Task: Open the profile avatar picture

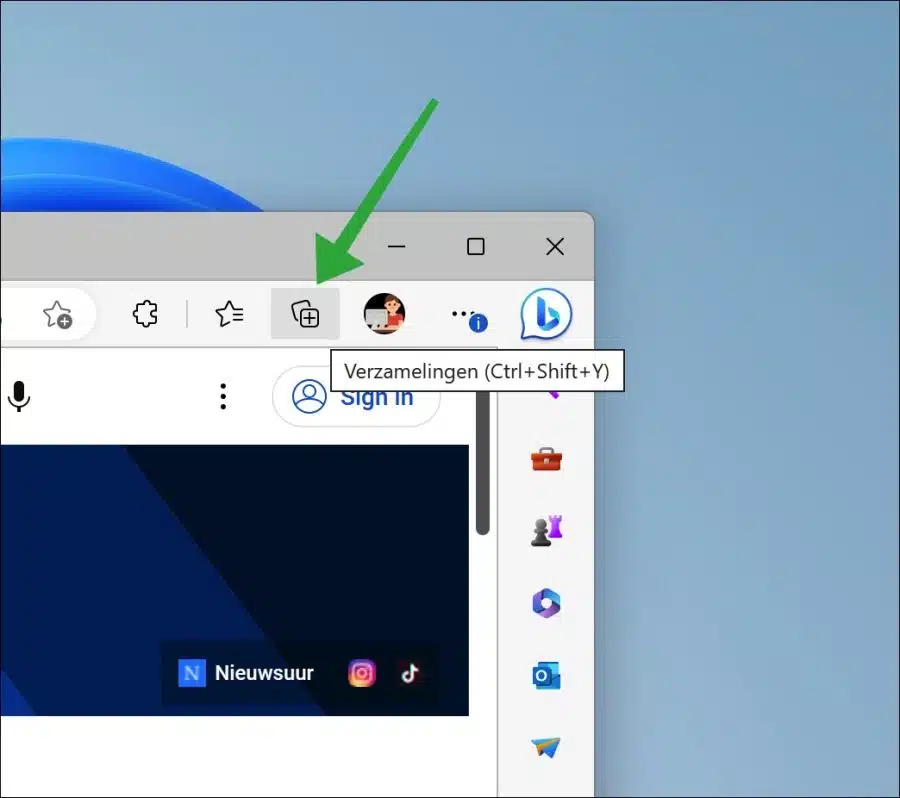Action: [x=385, y=313]
